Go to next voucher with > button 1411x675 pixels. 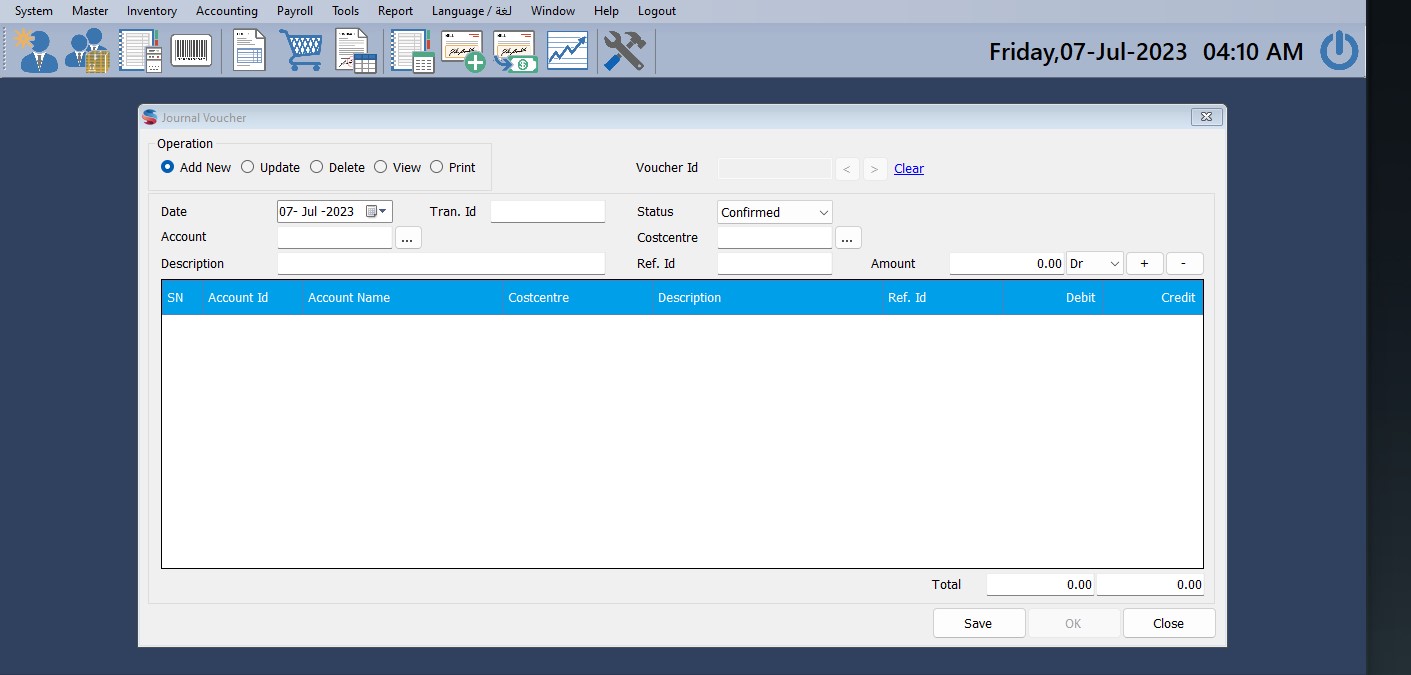[875, 169]
